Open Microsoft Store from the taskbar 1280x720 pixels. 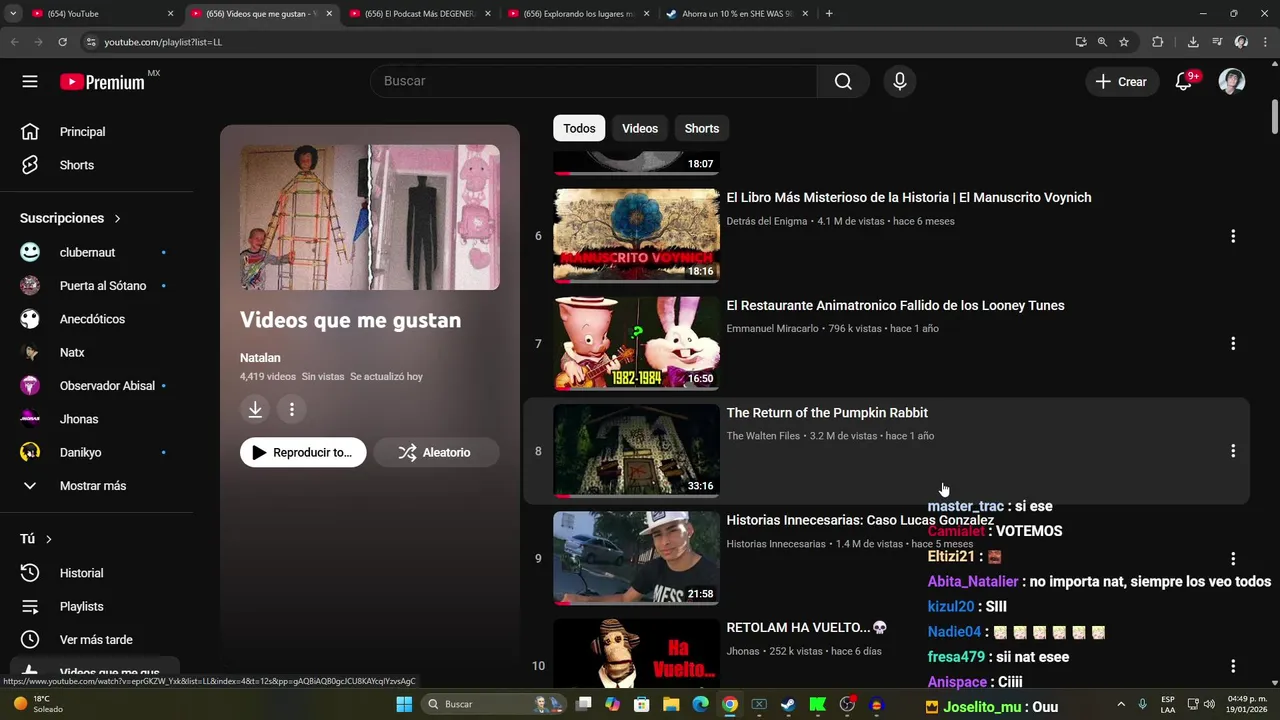tap(642, 704)
